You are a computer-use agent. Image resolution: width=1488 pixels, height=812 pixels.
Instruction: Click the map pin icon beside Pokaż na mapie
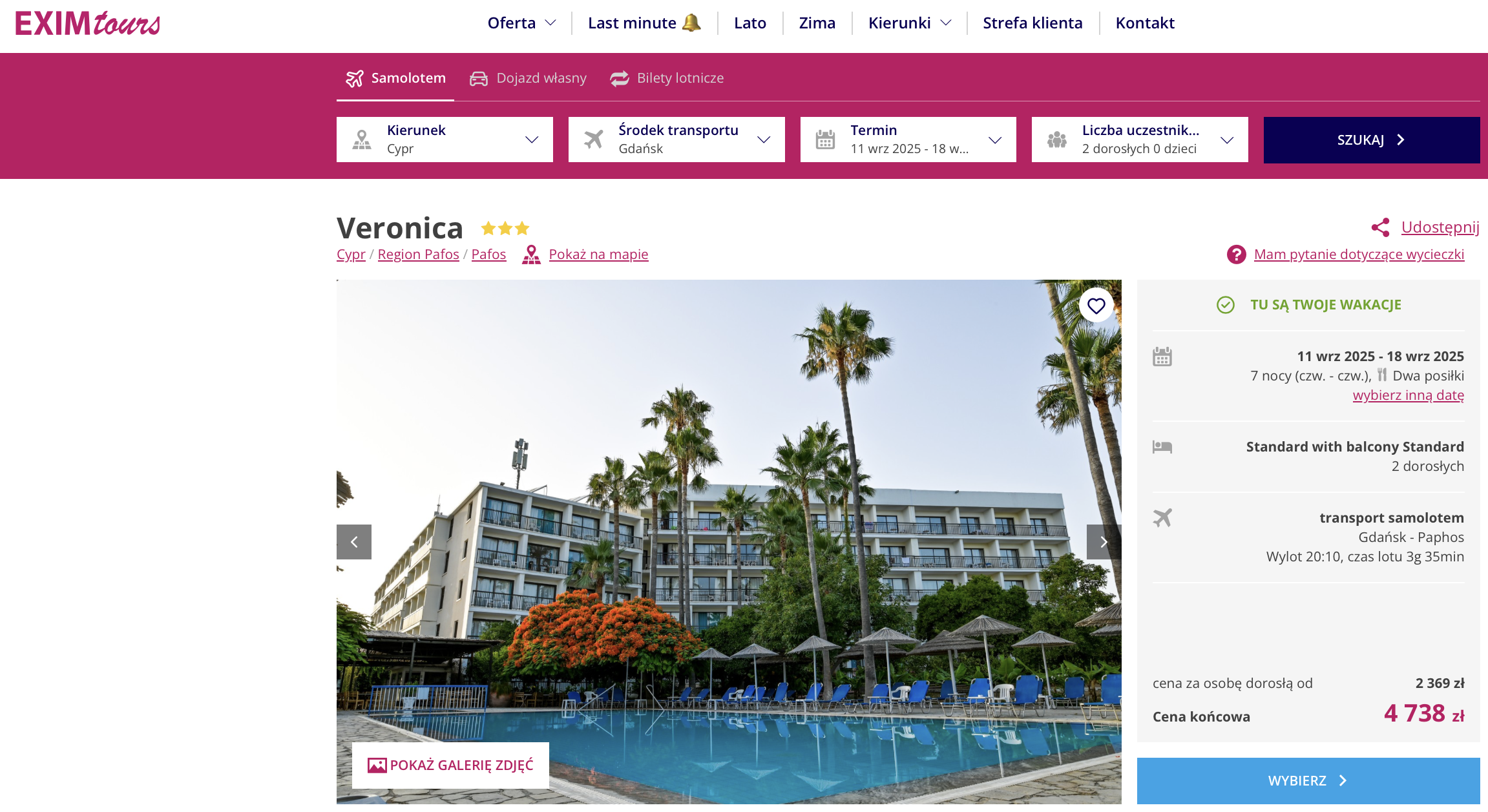tap(531, 255)
